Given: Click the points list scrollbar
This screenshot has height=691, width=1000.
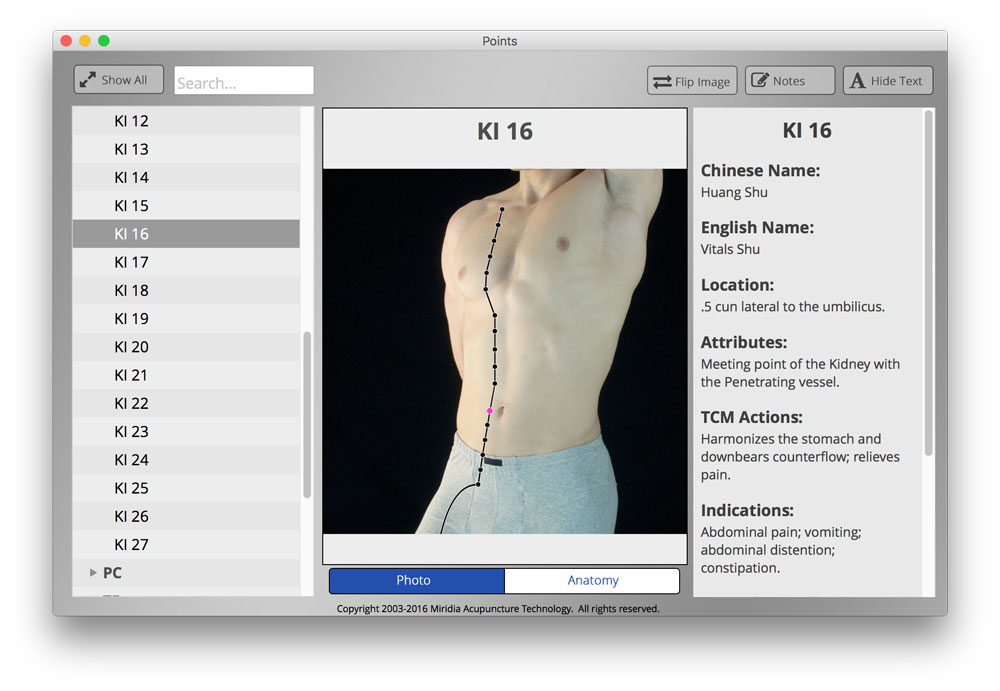Looking at the screenshot, I should [307, 415].
